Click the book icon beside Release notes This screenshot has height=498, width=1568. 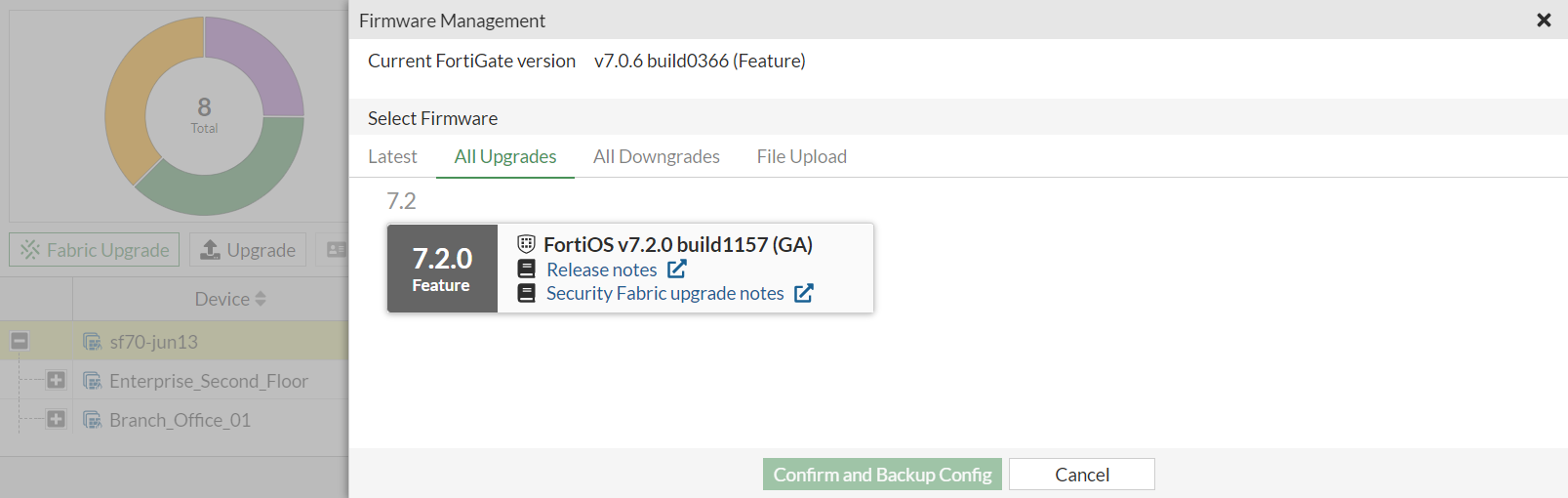click(527, 270)
